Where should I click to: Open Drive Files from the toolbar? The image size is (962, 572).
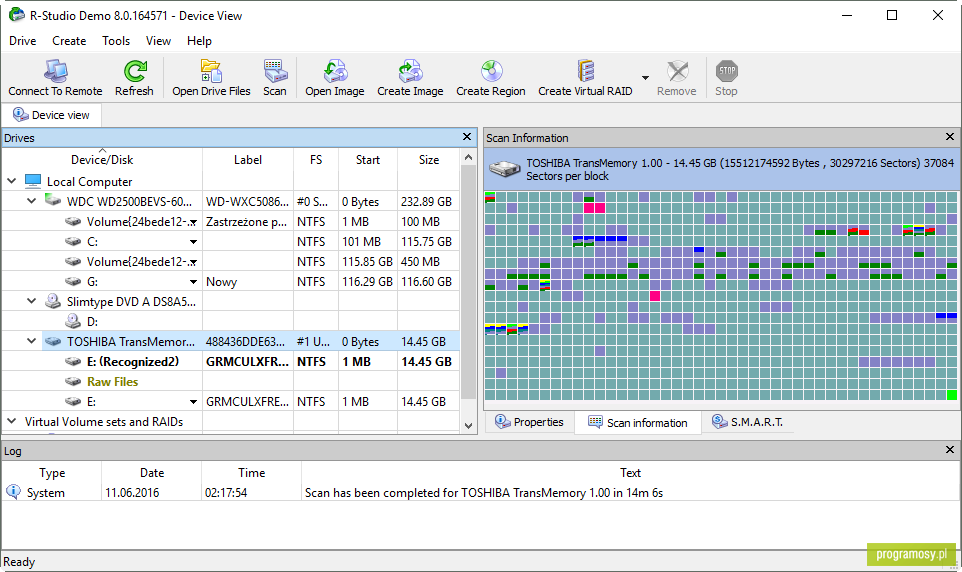click(211, 71)
